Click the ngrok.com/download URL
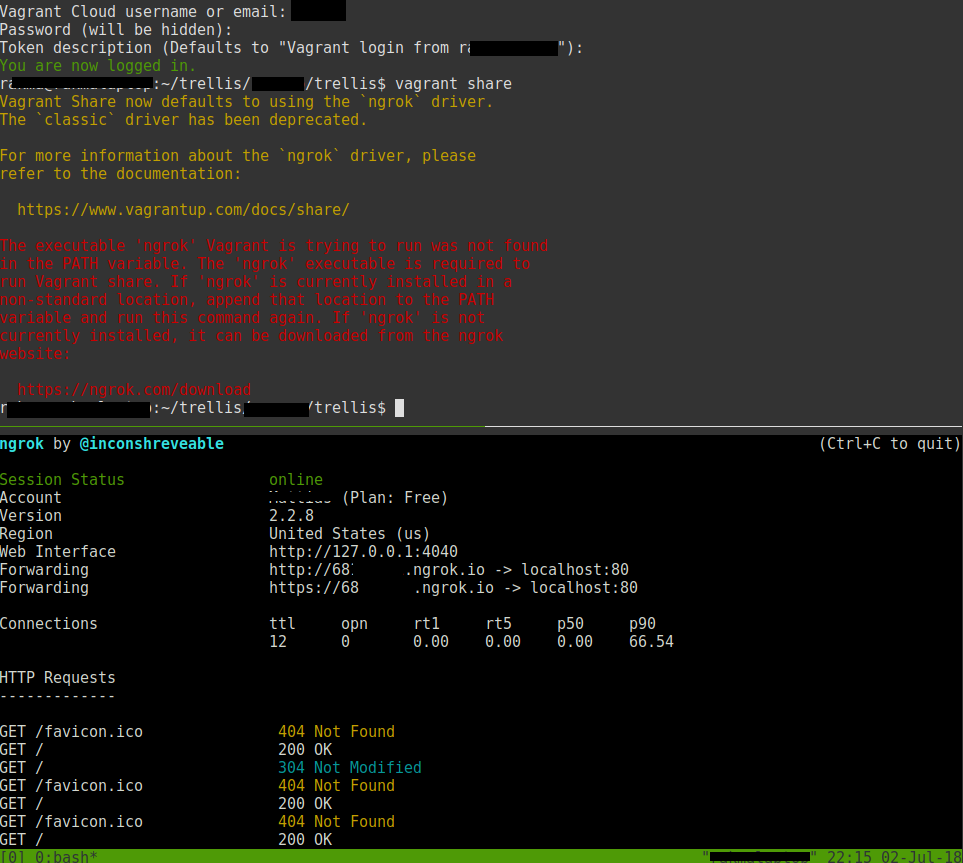 coord(135,390)
